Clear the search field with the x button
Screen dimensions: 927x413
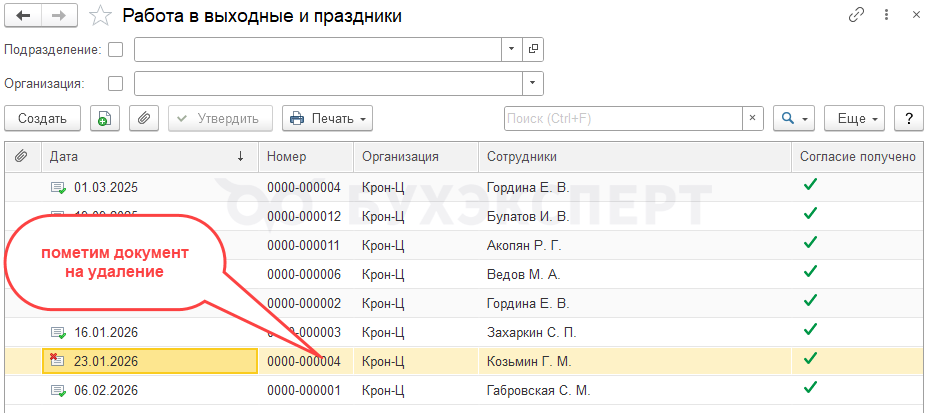pos(753,118)
